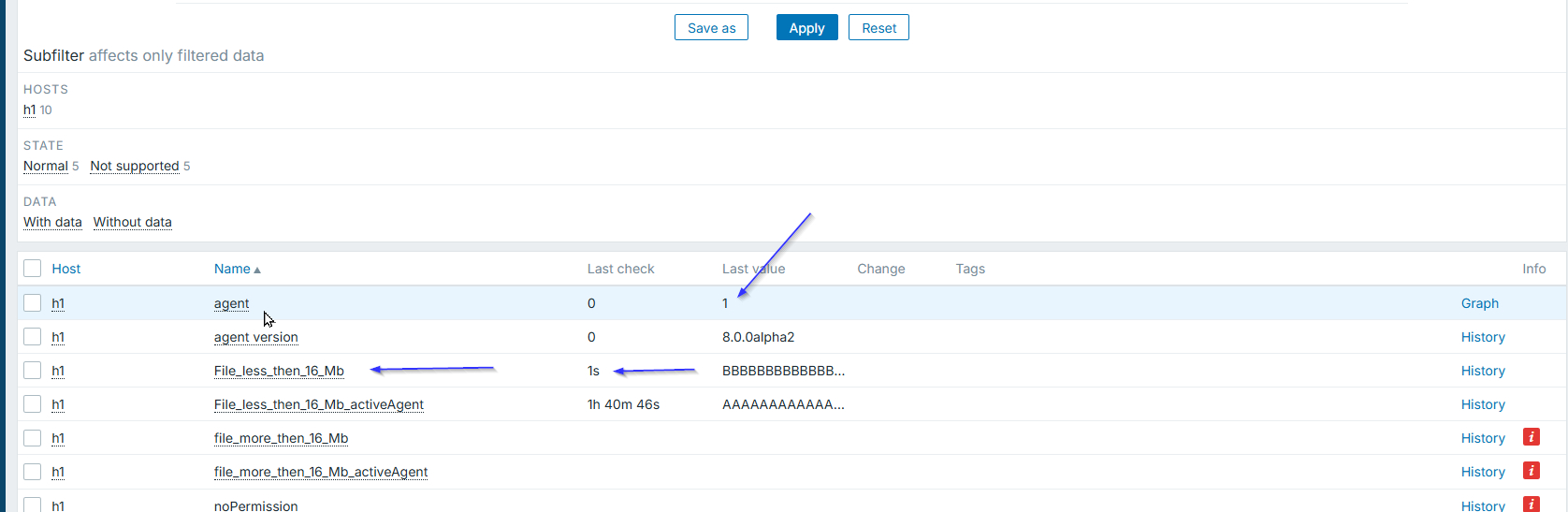Open History for agent version
The height and width of the screenshot is (512, 1568).
pyautogui.click(x=1483, y=337)
